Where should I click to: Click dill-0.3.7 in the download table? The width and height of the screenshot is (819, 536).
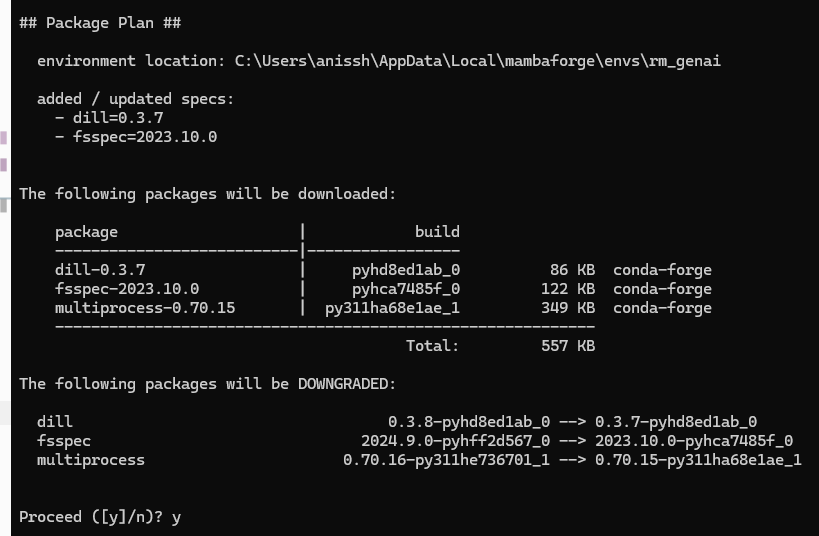[100, 270]
